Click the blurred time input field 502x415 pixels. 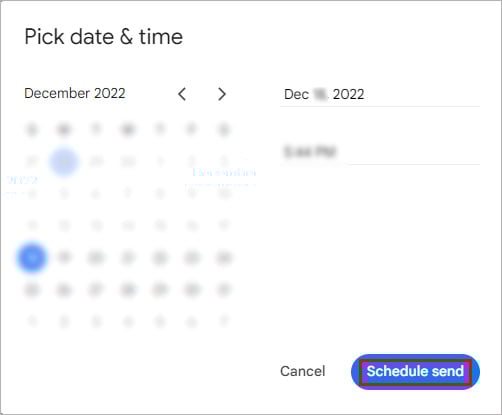tap(380, 152)
